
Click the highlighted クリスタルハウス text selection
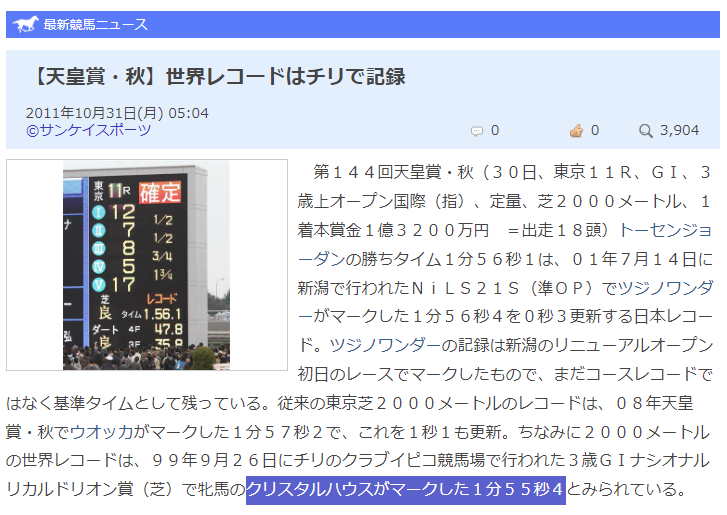coord(405,489)
